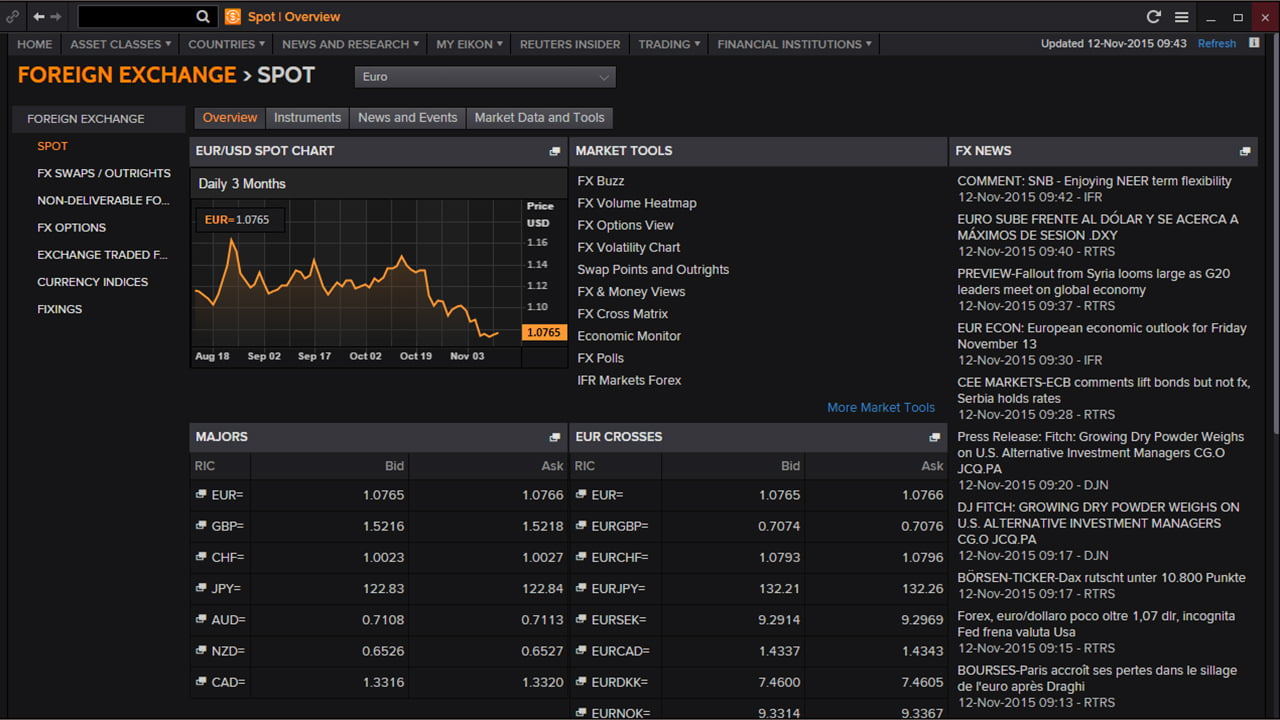Open the Euro currency dropdown
This screenshot has width=1280, height=720.
click(485, 77)
